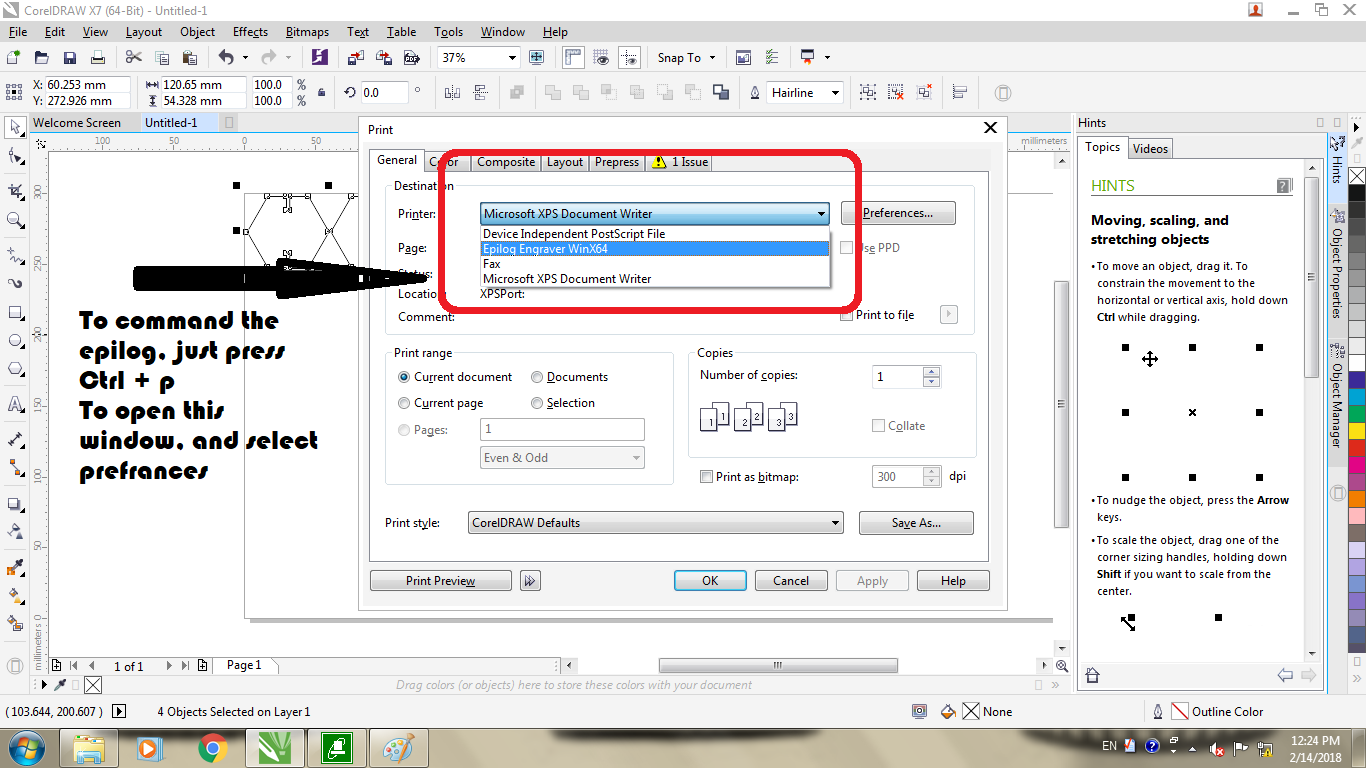Enable the Print to file checkbox

click(x=847, y=315)
